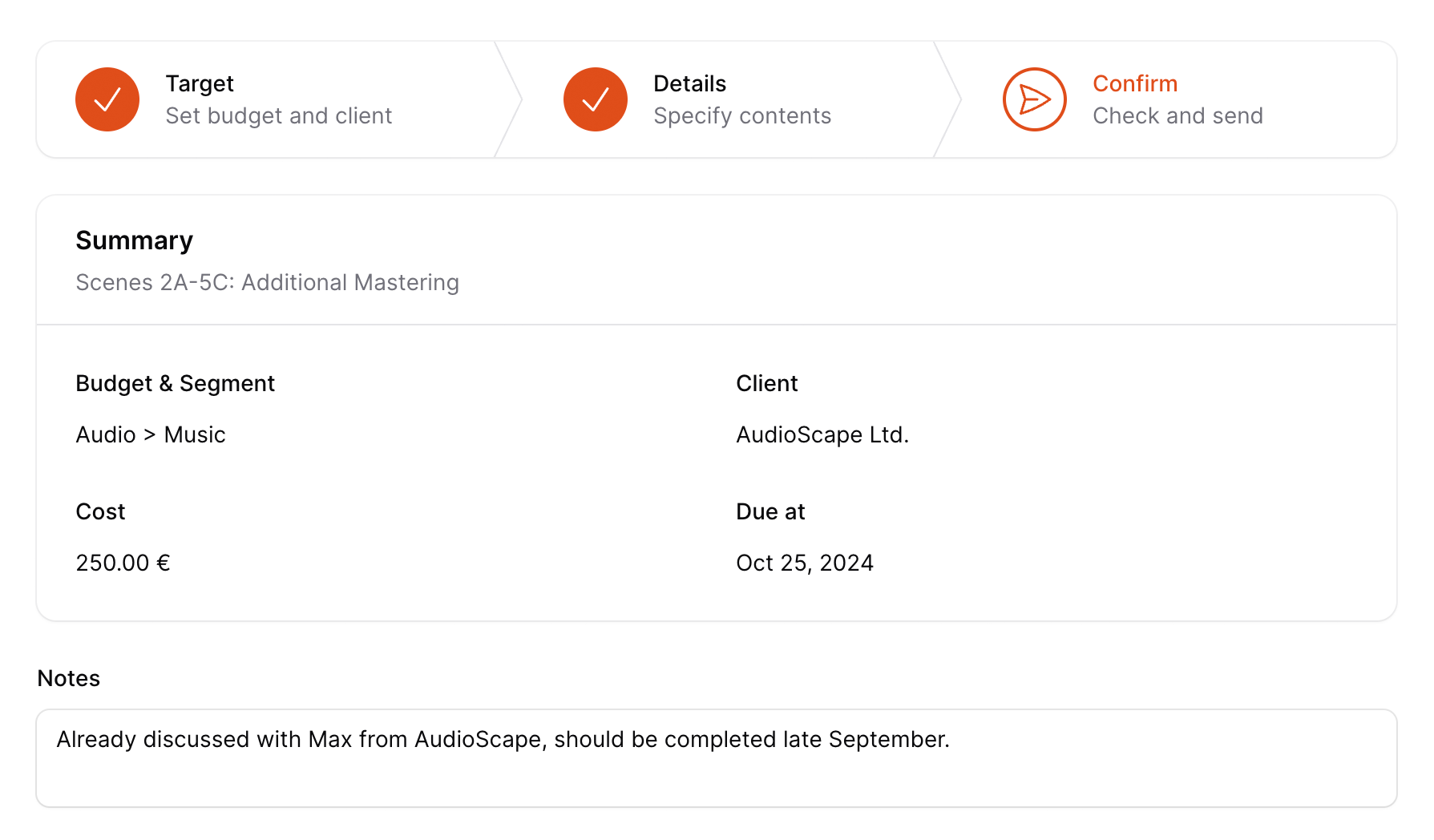This screenshot has width=1434, height=840.
Task: Click the 'Specify contents' description
Action: [x=741, y=116]
